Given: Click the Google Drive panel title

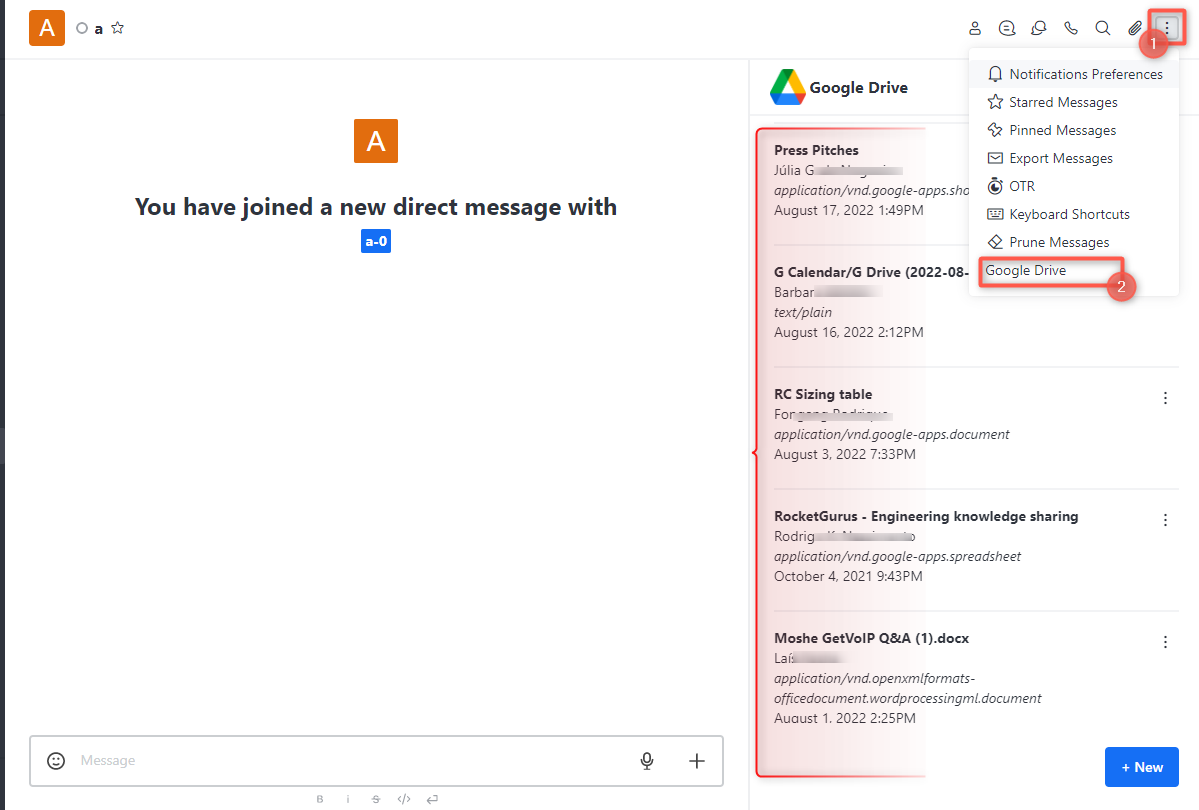Looking at the screenshot, I should tap(859, 88).
